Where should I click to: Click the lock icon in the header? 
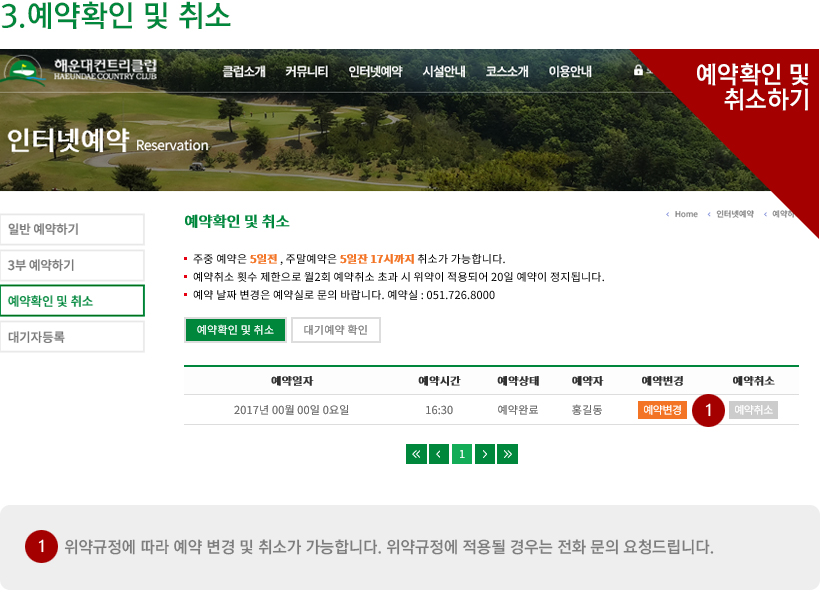tap(638, 71)
